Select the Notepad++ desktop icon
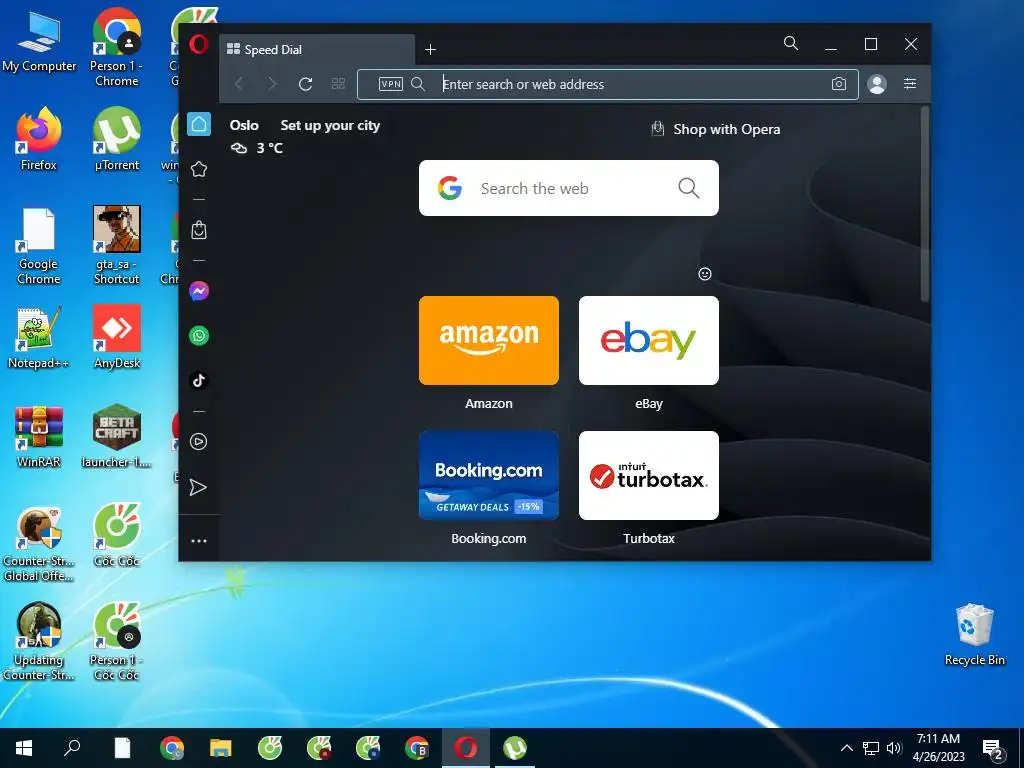 (39, 338)
